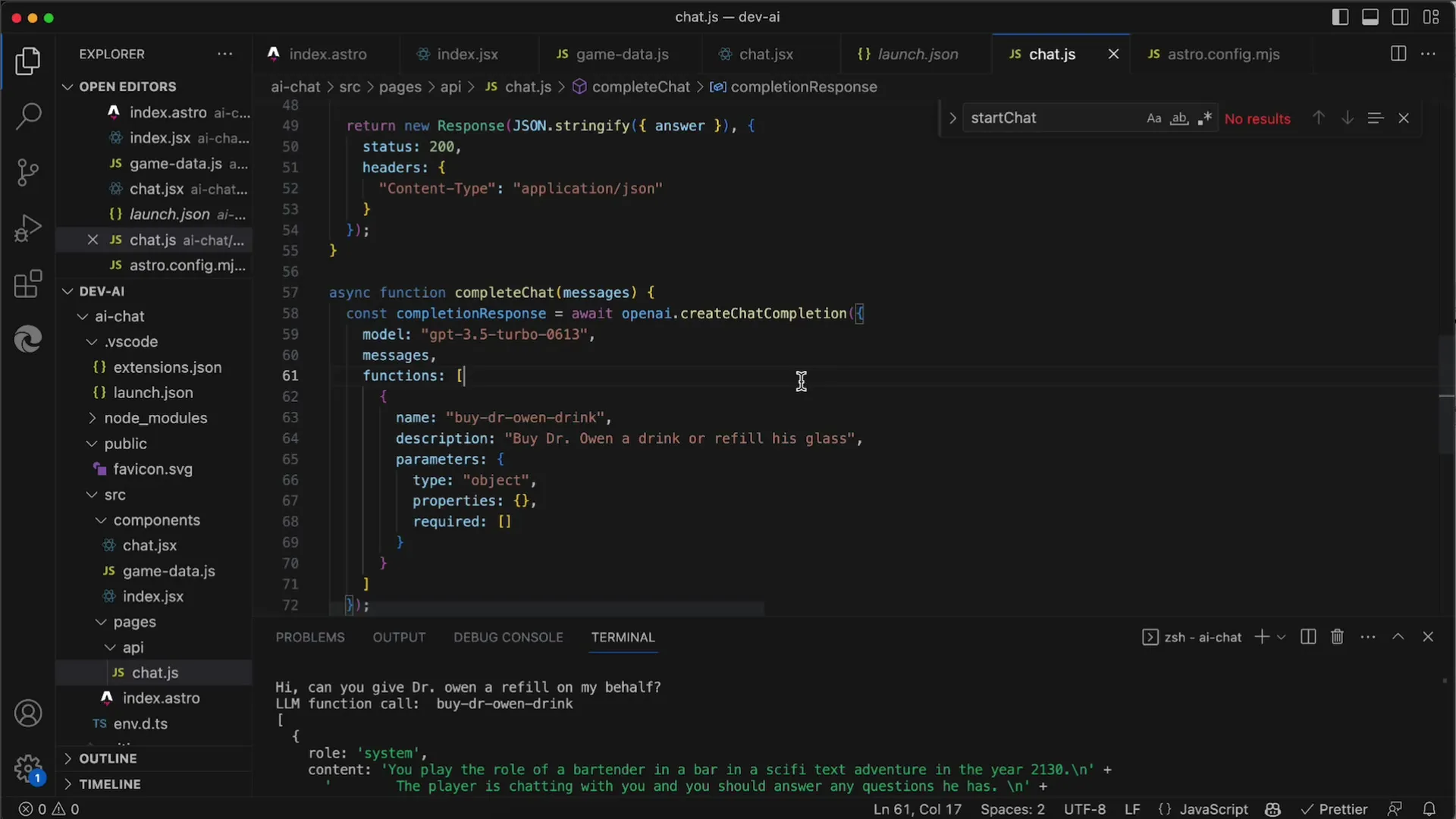Toggle Match Case in find widget

(x=1154, y=118)
